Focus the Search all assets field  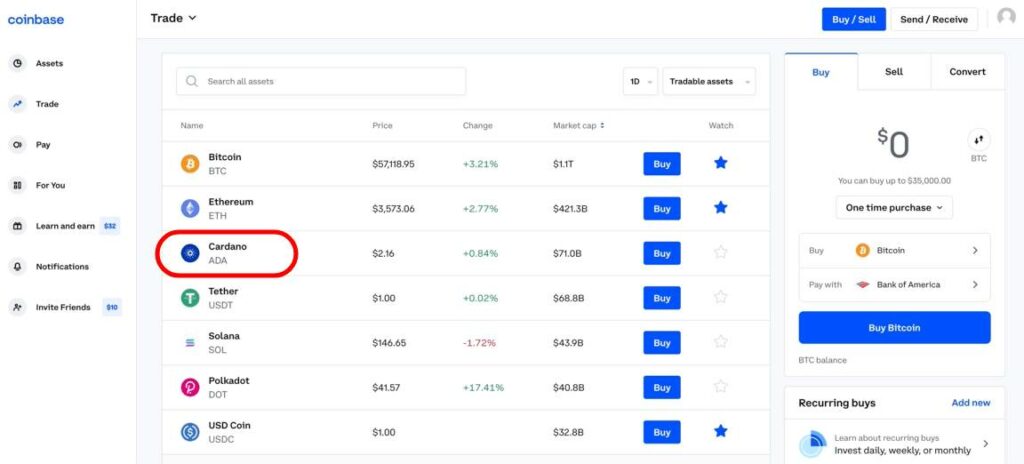tap(321, 82)
